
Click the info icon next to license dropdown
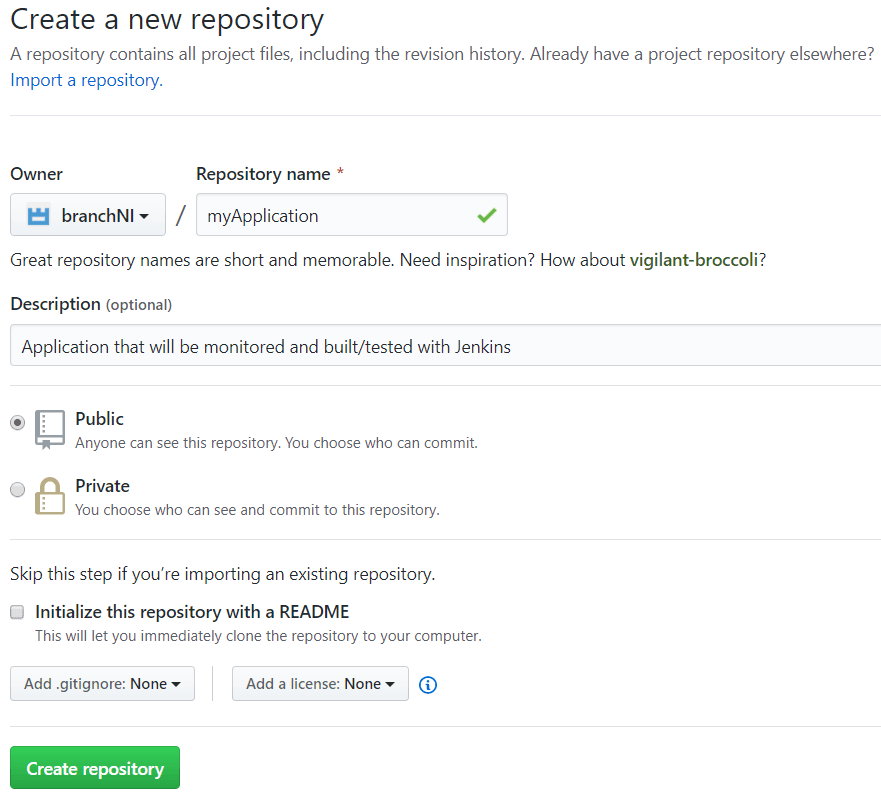click(427, 684)
